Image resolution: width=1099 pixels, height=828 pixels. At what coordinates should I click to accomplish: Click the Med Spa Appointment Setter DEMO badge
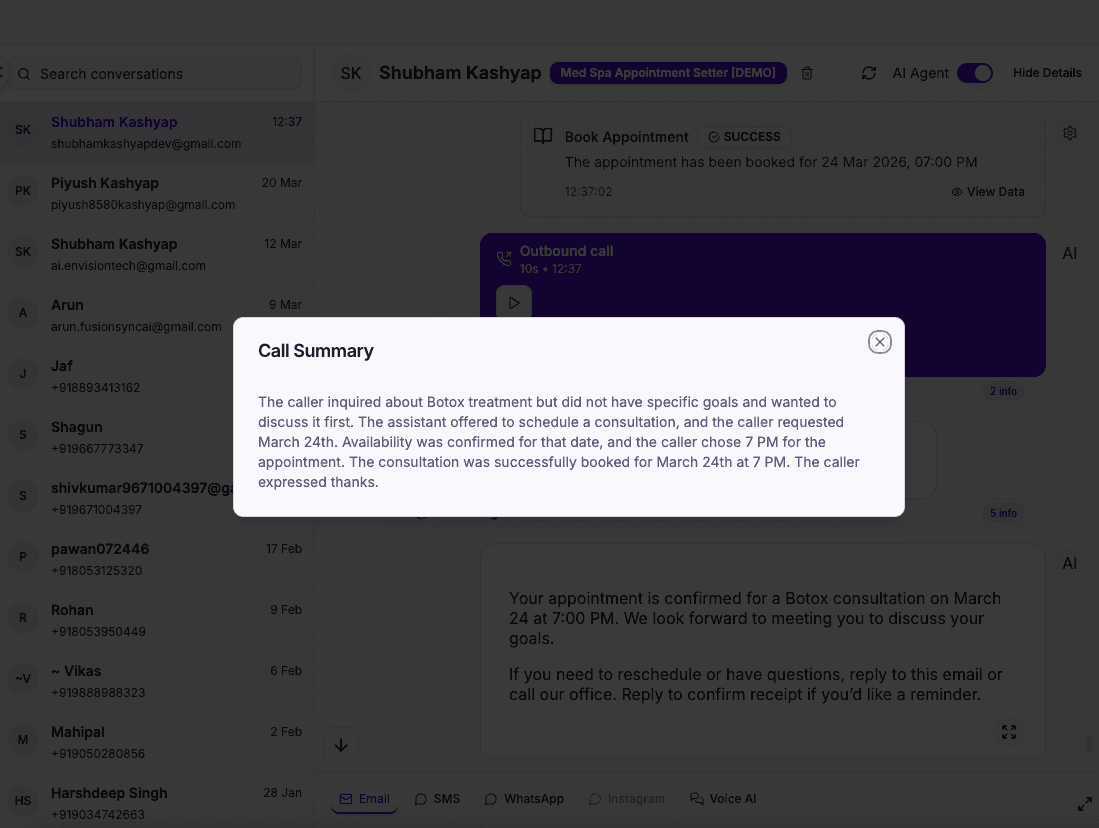(668, 72)
